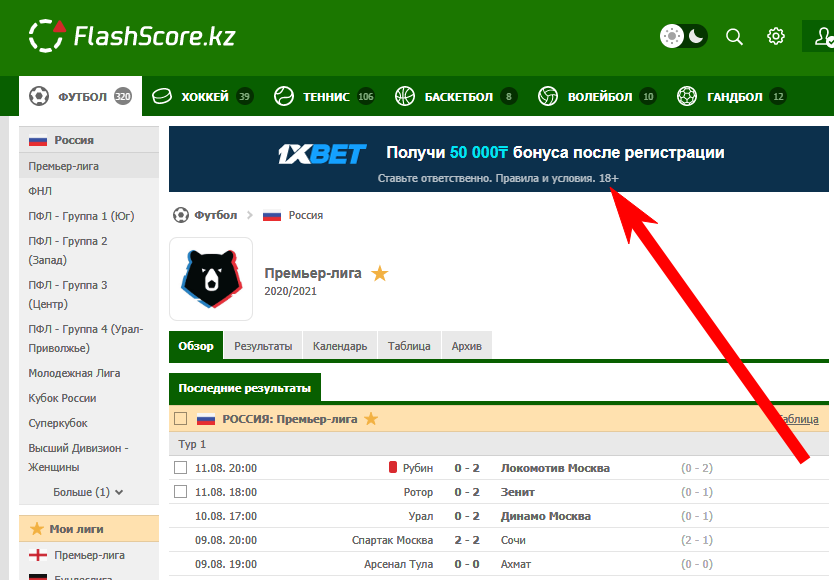Open ПФЛ - Группа 1 (Юг)
The height and width of the screenshot is (580, 834).
(x=81, y=216)
